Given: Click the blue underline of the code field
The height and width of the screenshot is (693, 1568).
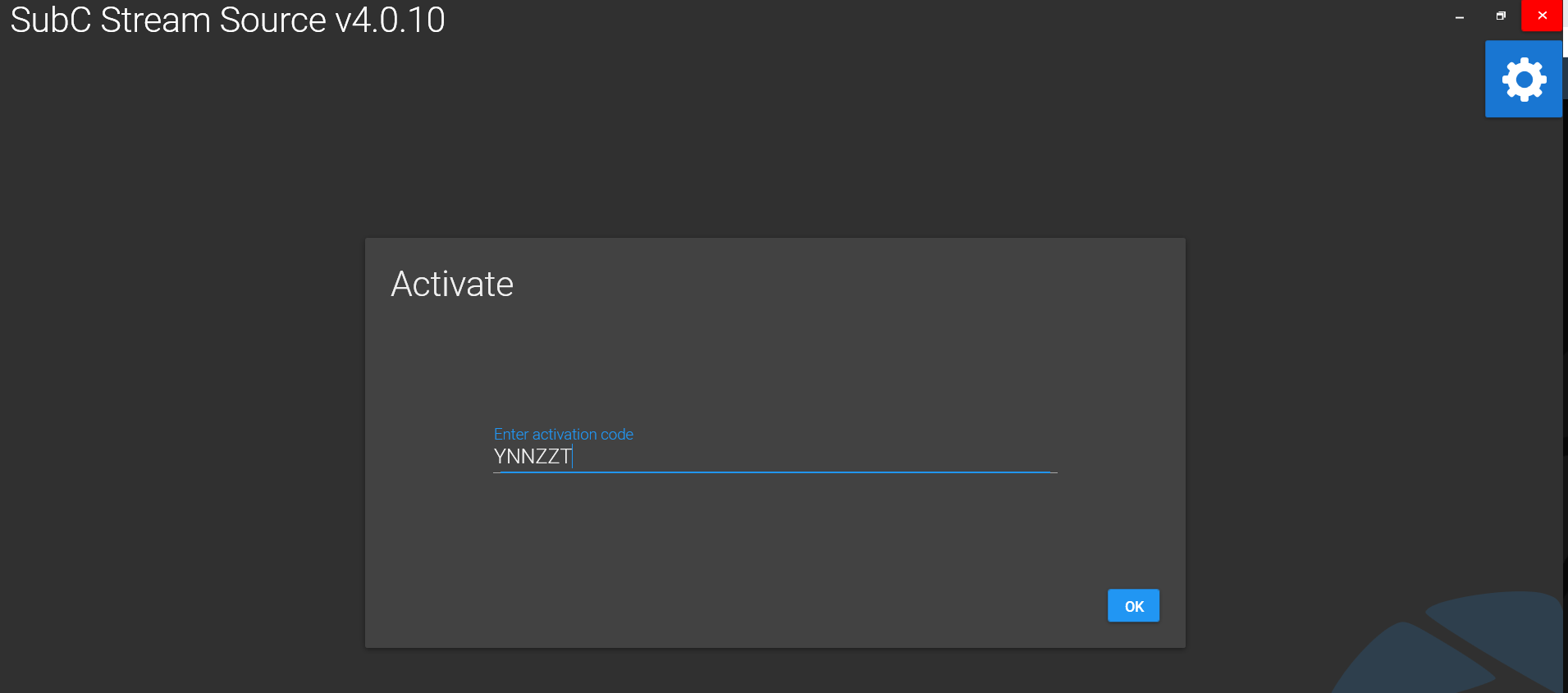Looking at the screenshot, I should [x=774, y=472].
